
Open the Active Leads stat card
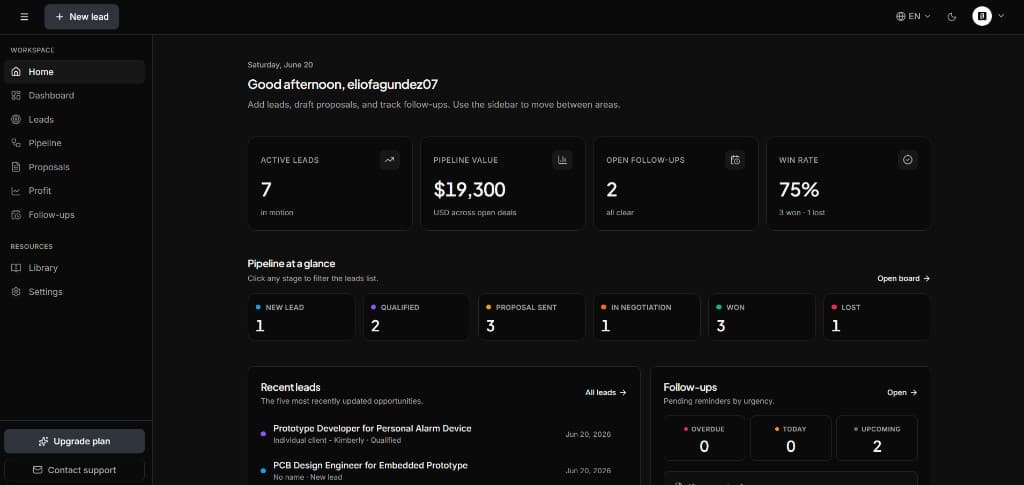click(330, 183)
